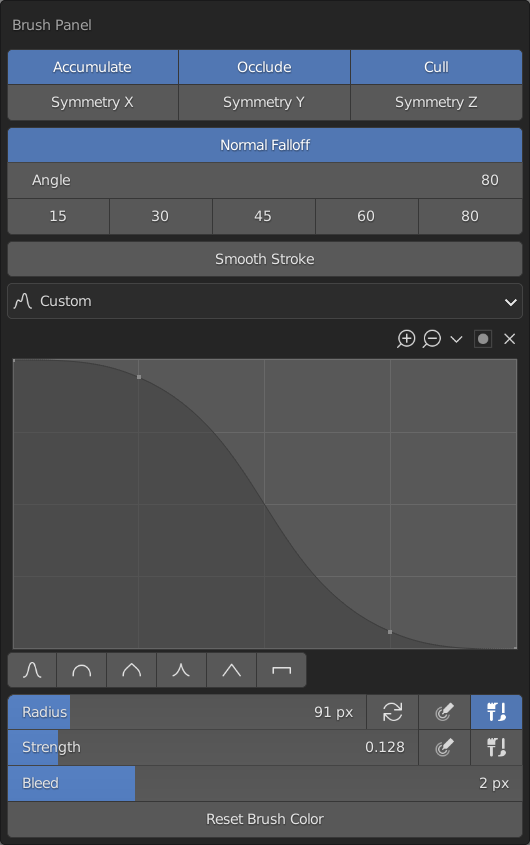
Task: Open the Custom falloff curve dropdown
Action: (265, 301)
